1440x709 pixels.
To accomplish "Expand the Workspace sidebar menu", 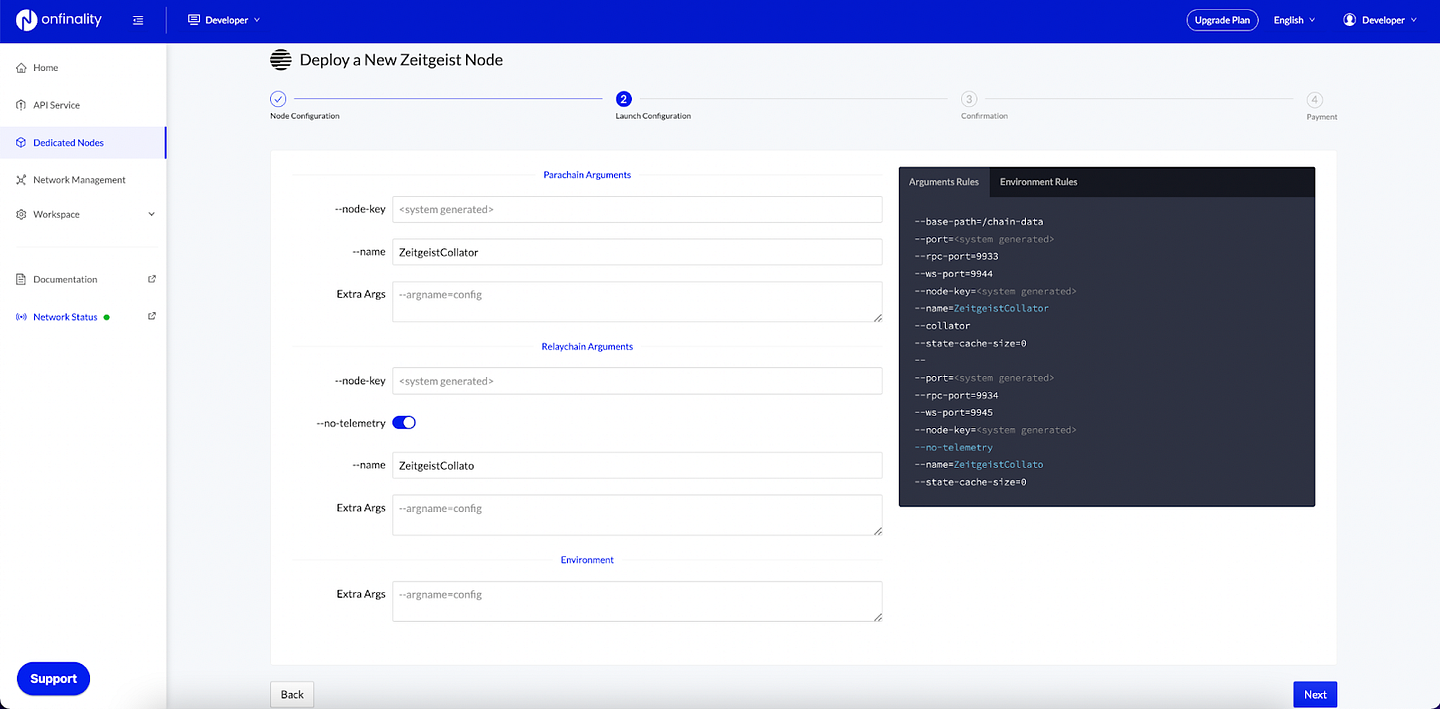I will coord(83,214).
